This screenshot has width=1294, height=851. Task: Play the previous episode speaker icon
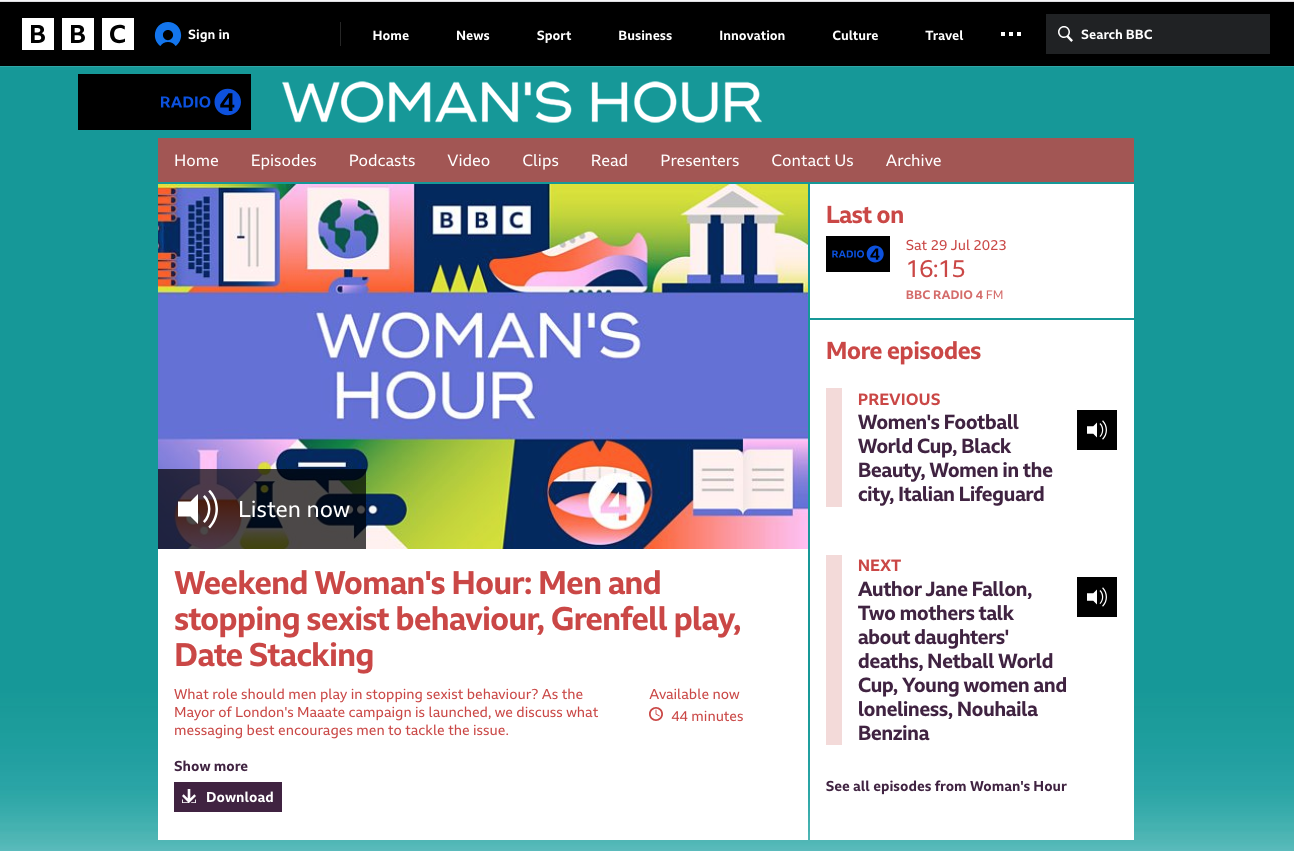pos(1096,430)
